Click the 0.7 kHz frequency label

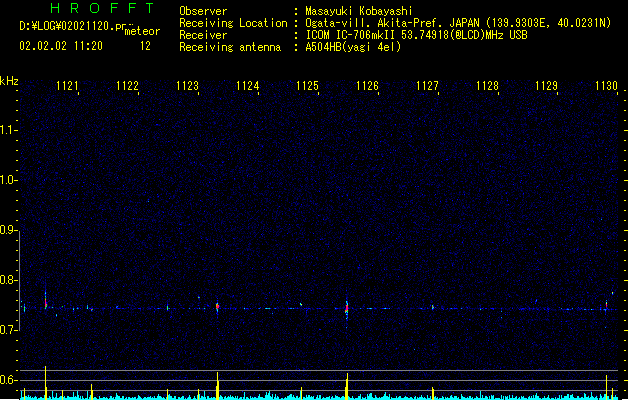[x=8, y=330]
